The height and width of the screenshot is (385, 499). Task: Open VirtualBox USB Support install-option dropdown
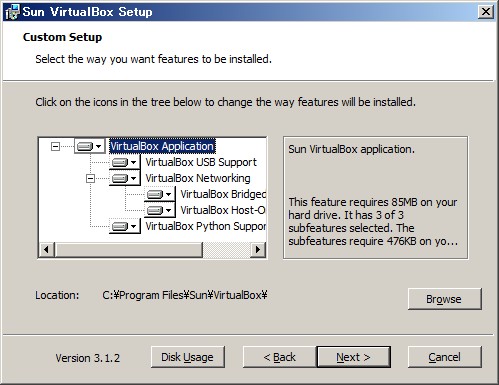click(125, 162)
